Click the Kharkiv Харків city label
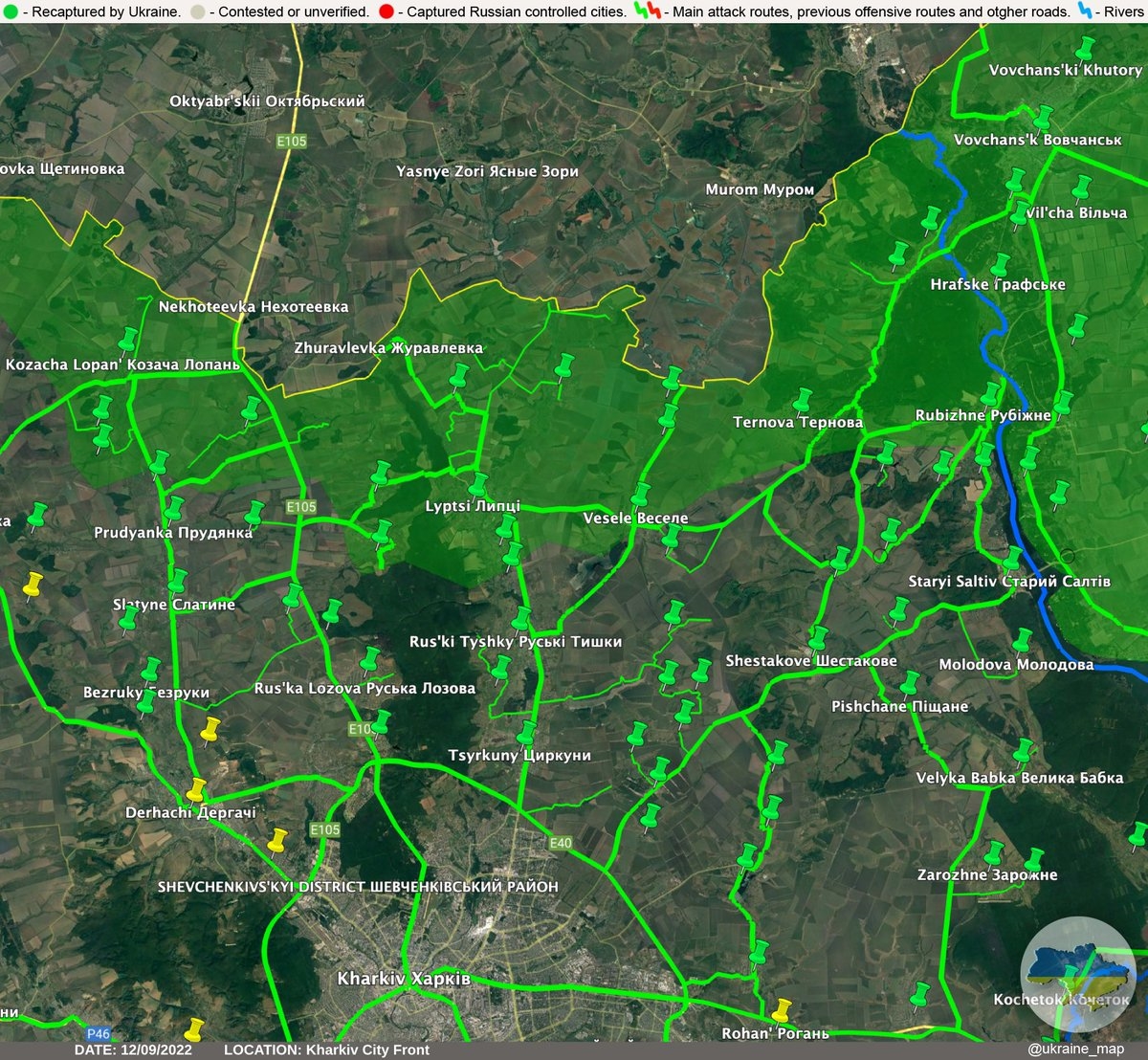 [404, 979]
